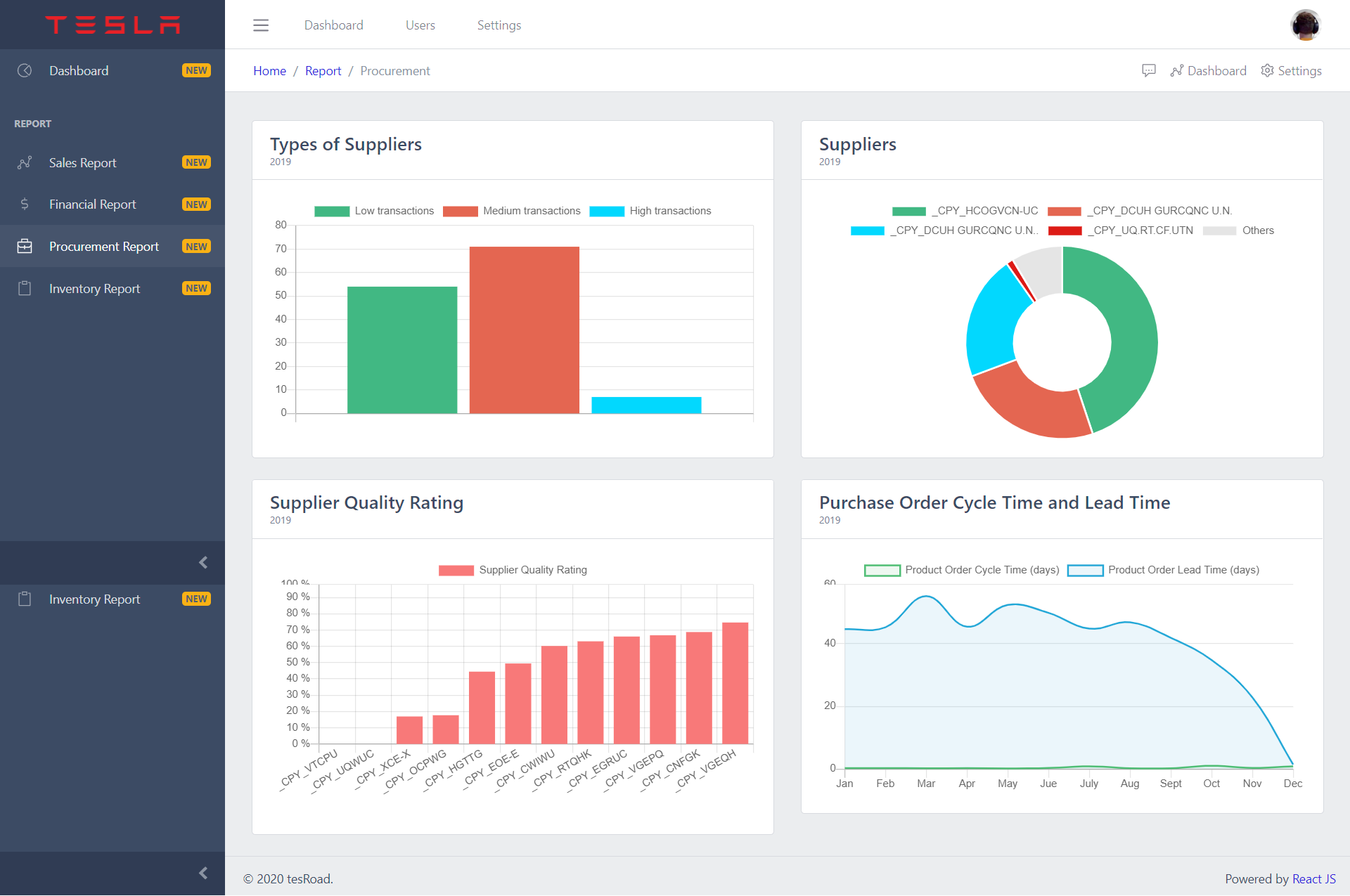Click the Sales Report chart icon
The height and width of the screenshot is (896, 1350).
pyautogui.click(x=25, y=162)
